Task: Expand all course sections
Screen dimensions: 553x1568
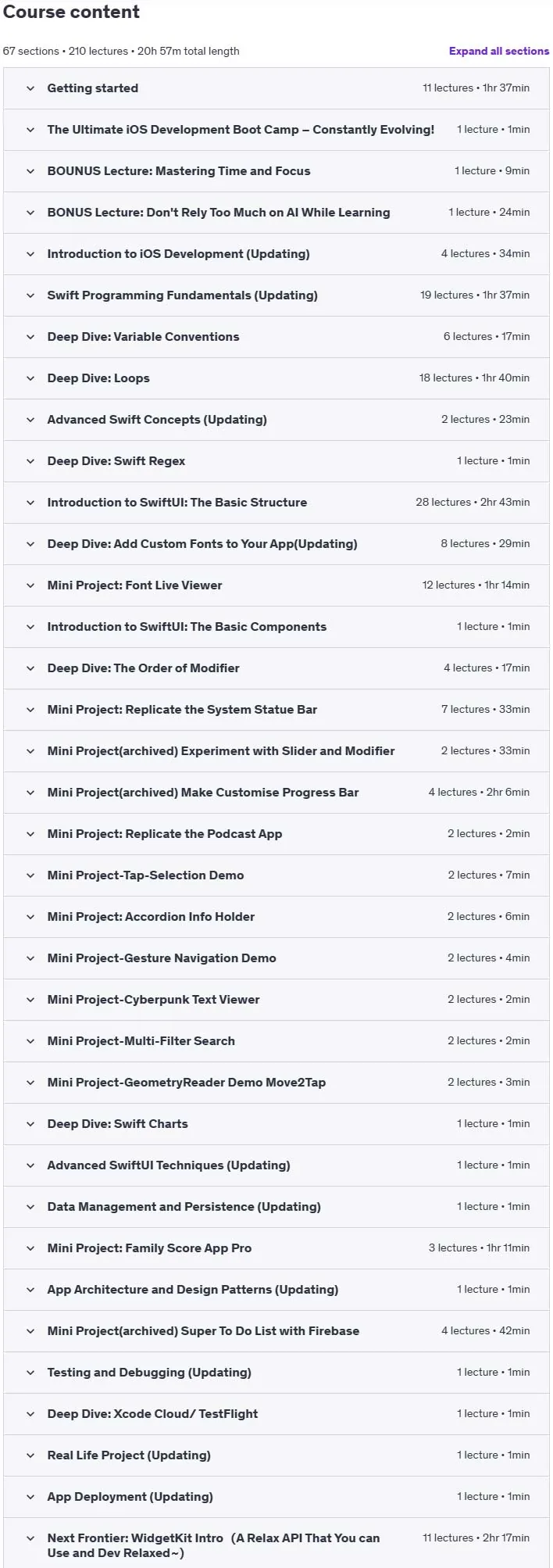Action: (498, 51)
